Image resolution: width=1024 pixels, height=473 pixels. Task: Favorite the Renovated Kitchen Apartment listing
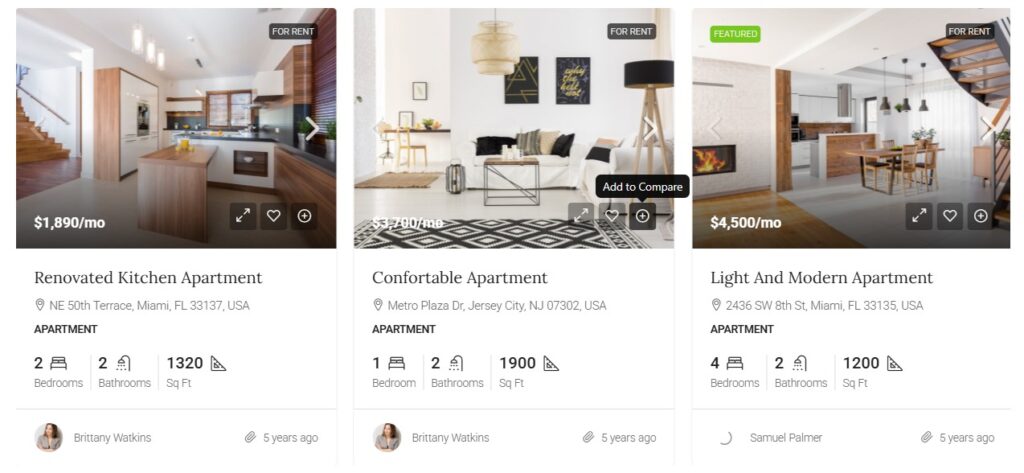[x=274, y=216]
